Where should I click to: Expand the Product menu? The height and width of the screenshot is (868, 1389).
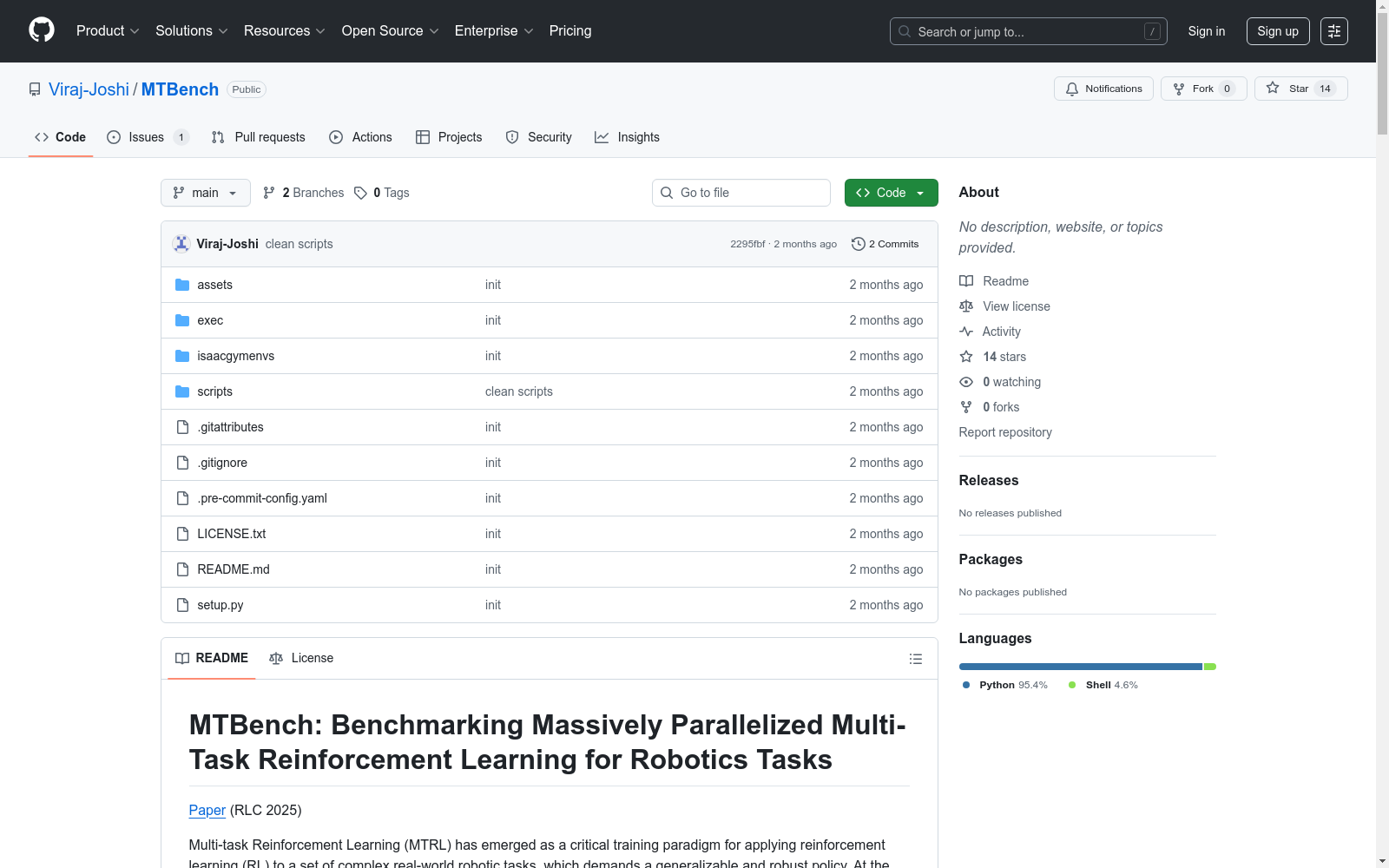click(x=108, y=31)
